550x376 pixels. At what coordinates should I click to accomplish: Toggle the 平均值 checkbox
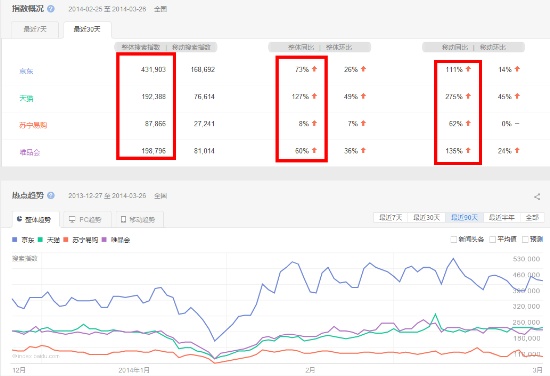click(x=492, y=240)
